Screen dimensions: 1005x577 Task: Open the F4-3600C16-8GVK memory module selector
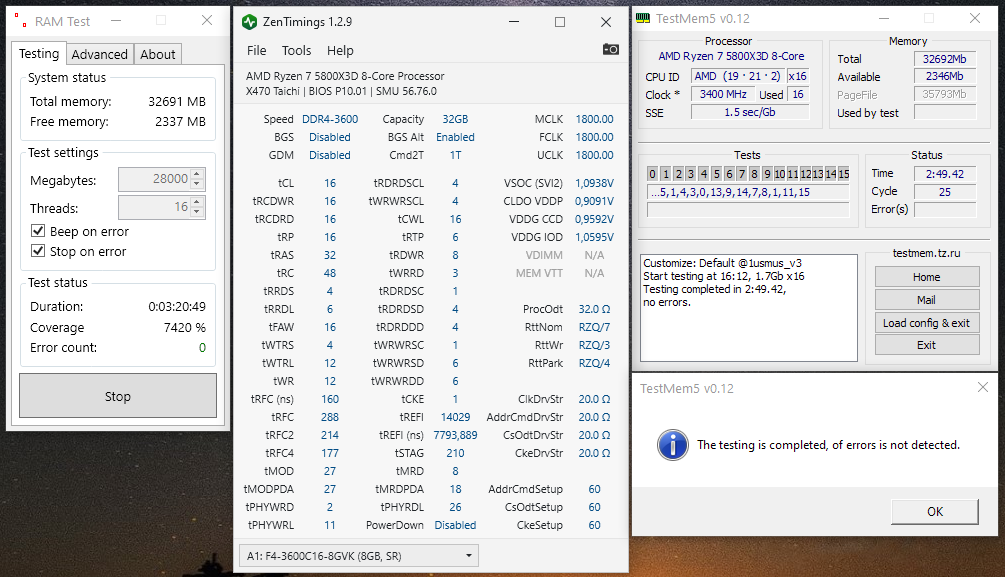358,554
